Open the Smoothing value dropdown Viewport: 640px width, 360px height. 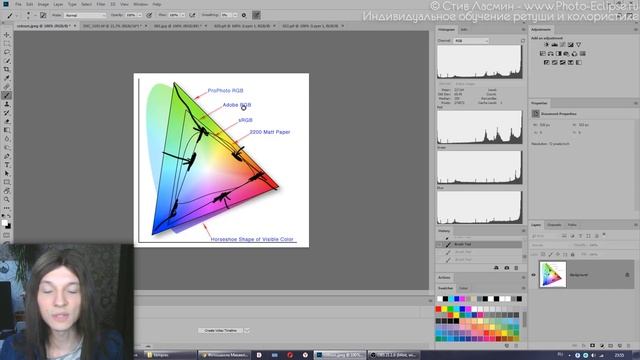click(x=235, y=15)
